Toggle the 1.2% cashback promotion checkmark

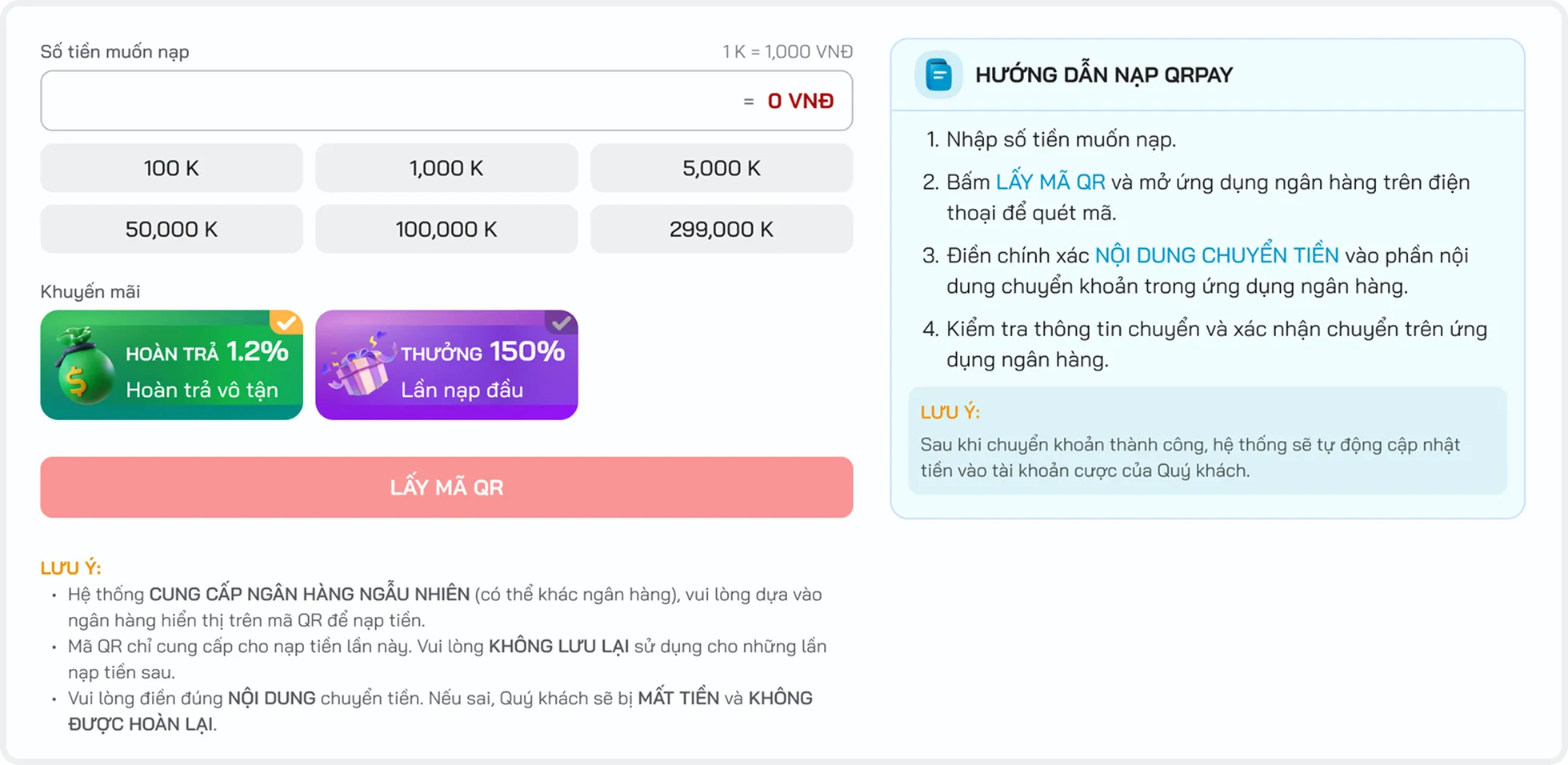pyautogui.click(x=286, y=322)
